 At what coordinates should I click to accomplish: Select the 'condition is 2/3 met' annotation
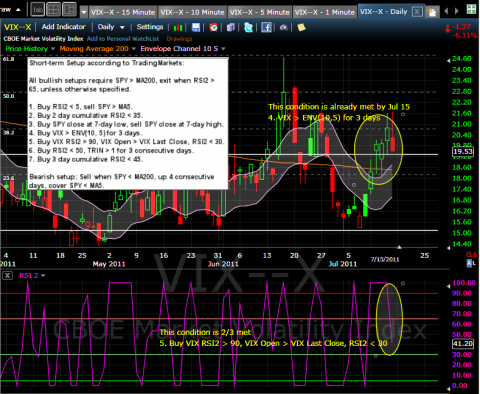273,338
